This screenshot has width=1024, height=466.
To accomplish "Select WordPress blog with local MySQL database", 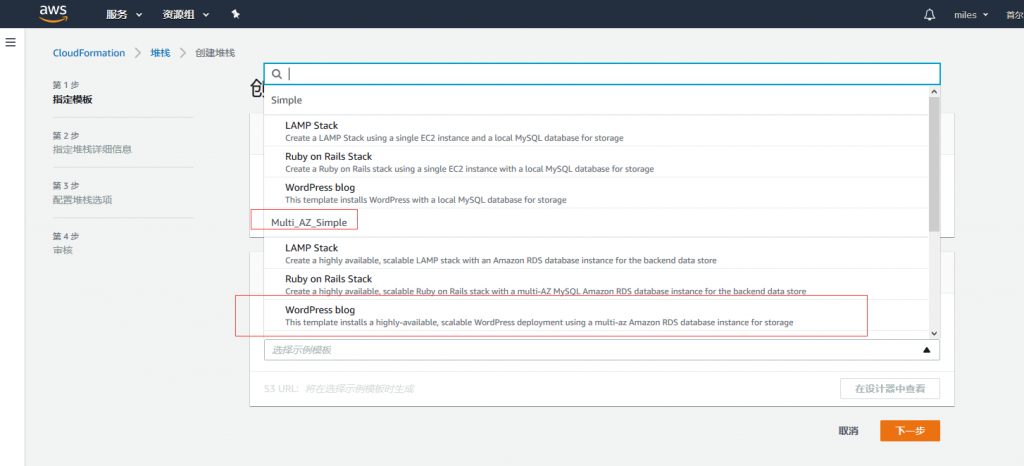I will [596, 193].
